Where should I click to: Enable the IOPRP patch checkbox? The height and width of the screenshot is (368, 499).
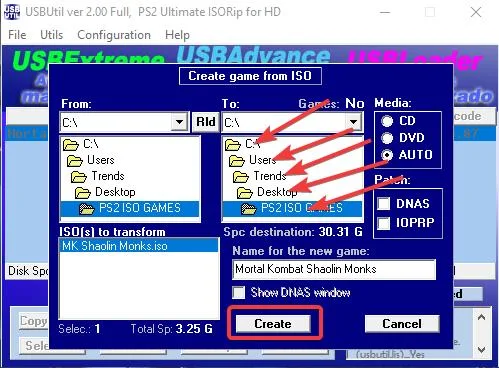pos(384,223)
